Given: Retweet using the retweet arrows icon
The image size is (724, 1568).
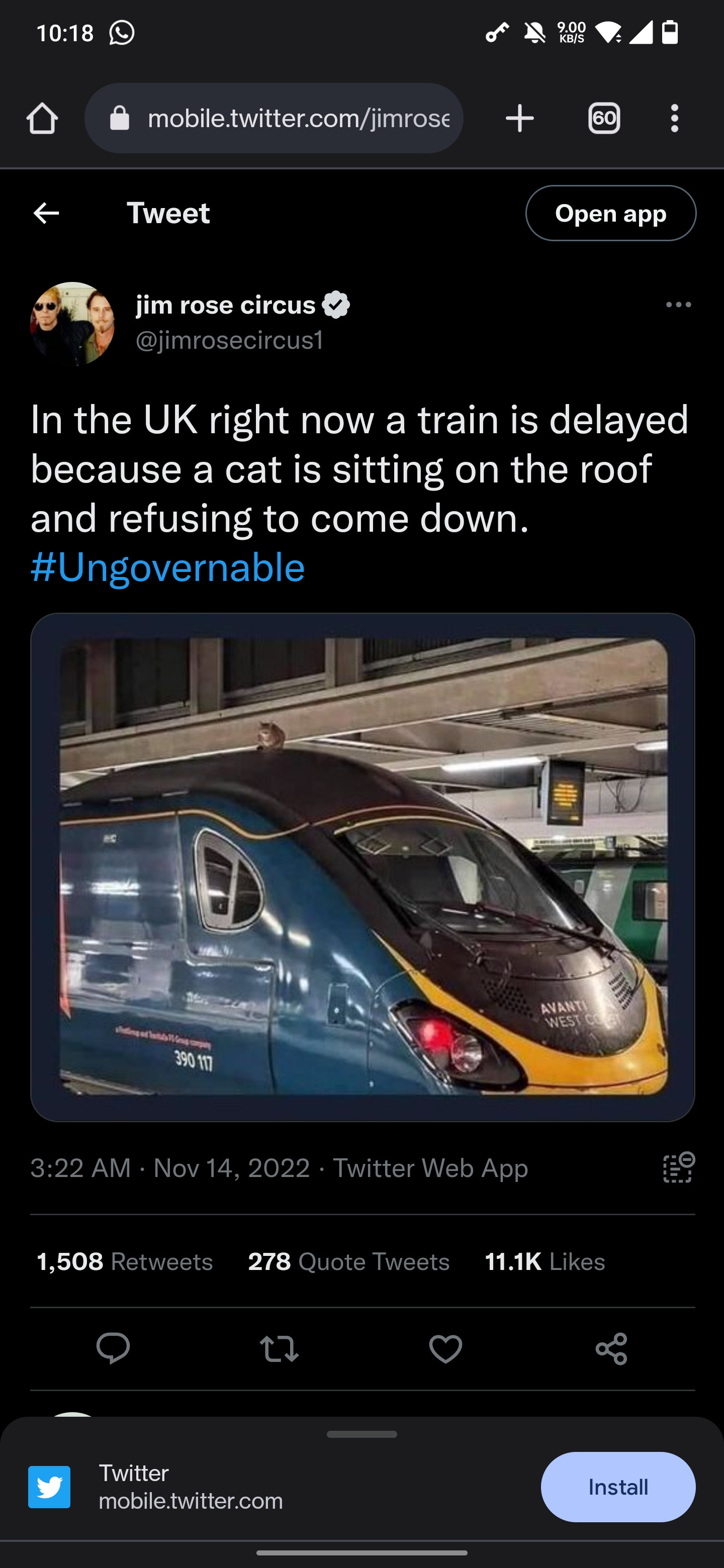Looking at the screenshot, I should pos(280,1348).
